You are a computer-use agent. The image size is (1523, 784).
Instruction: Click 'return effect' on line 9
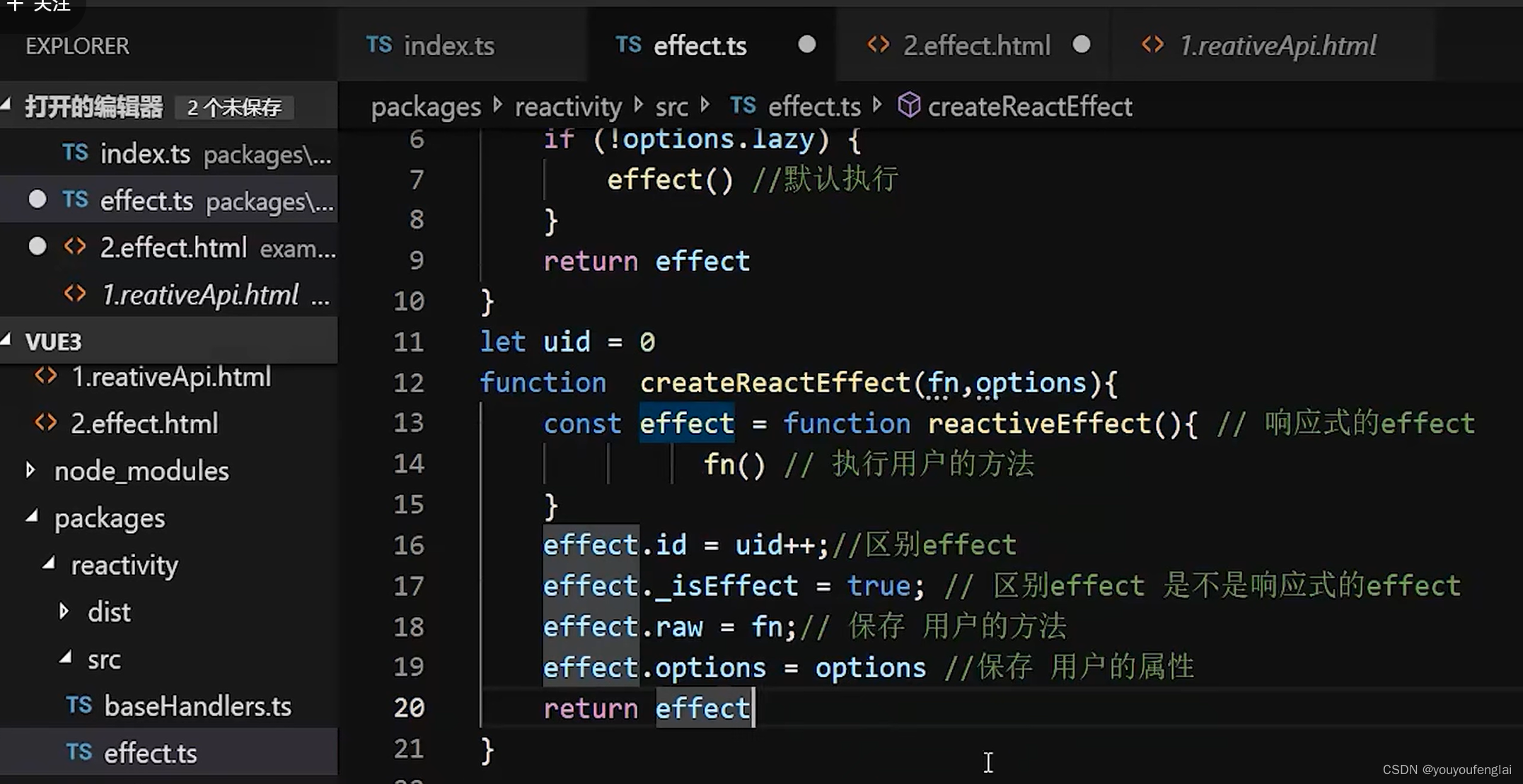pyautogui.click(x=647, y=262)
